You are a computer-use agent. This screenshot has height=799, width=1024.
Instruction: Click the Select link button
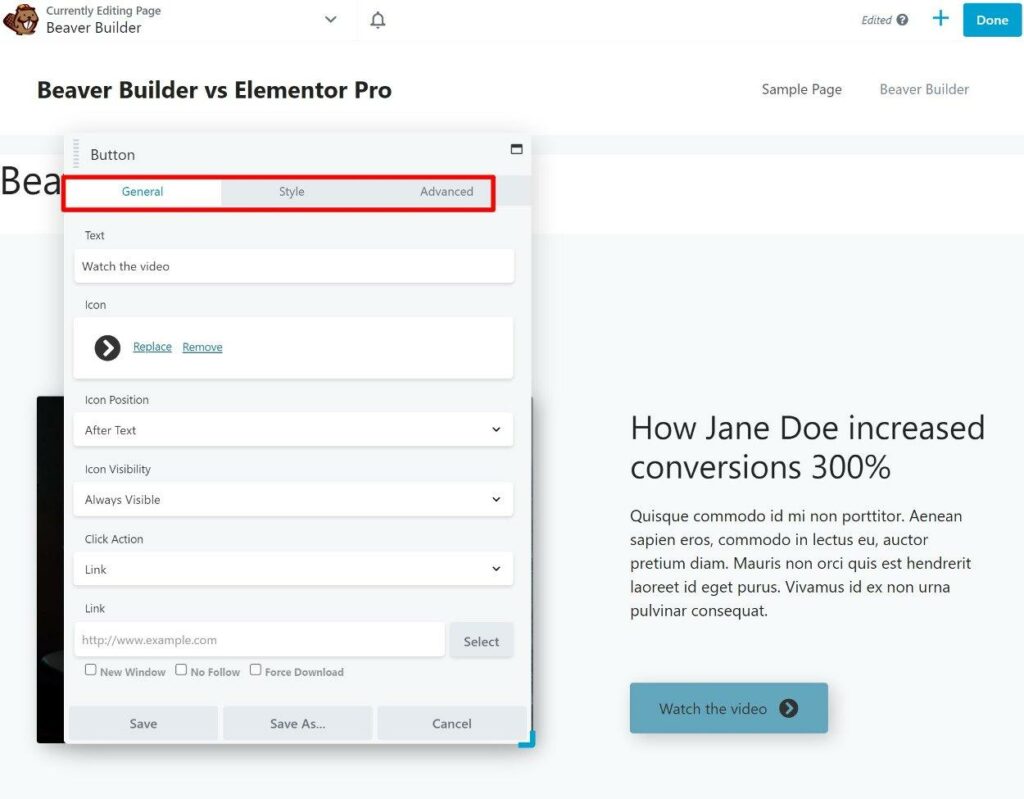tap(481, 641)
